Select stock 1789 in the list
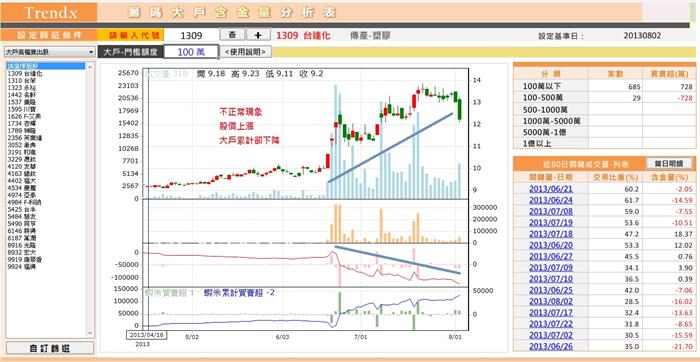The height and width of the screenshot is (362, 700). coord(22,130)
